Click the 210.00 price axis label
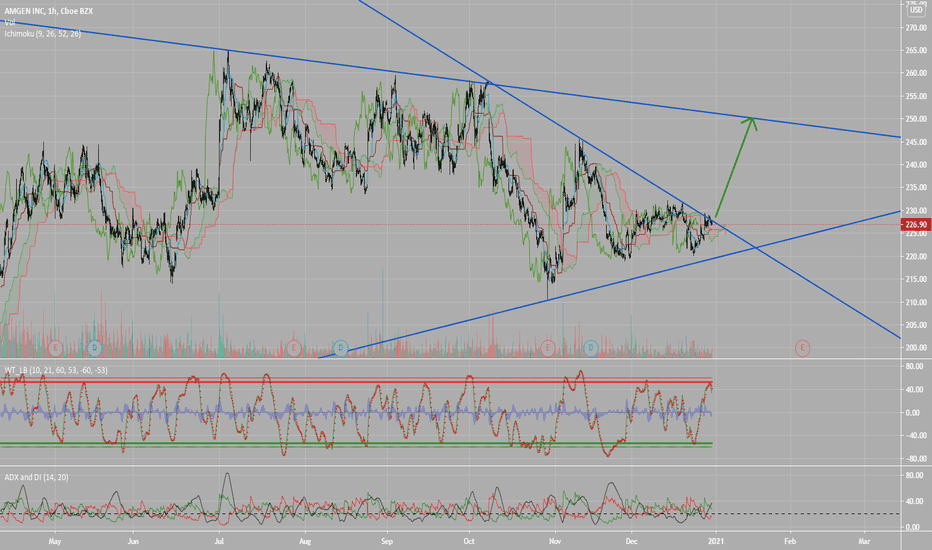This screenshot has height=550, width=932. tap(916, 302)
